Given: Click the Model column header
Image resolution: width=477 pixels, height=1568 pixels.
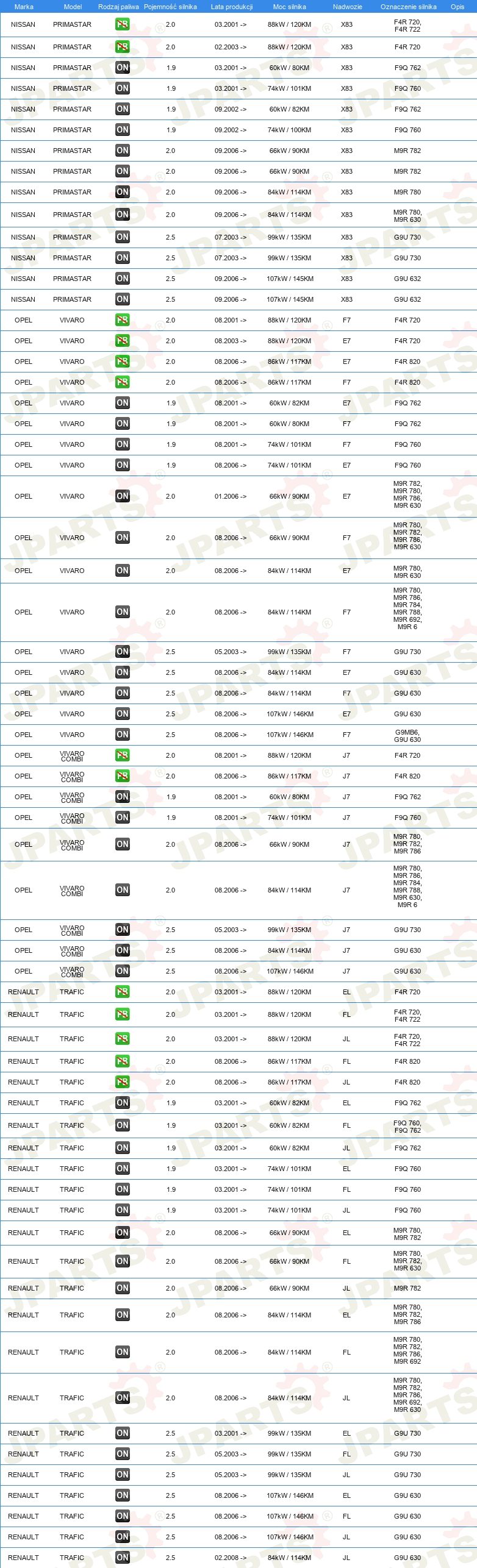Looking at the screenshot, I should click(x=73, y=7).
